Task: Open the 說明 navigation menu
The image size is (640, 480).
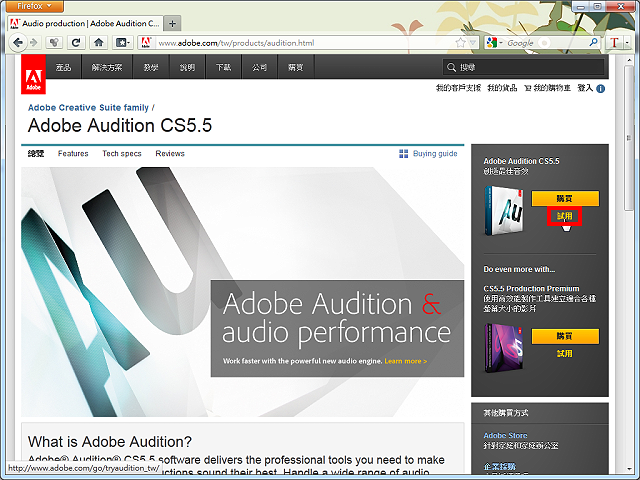Action: [187, 67]
